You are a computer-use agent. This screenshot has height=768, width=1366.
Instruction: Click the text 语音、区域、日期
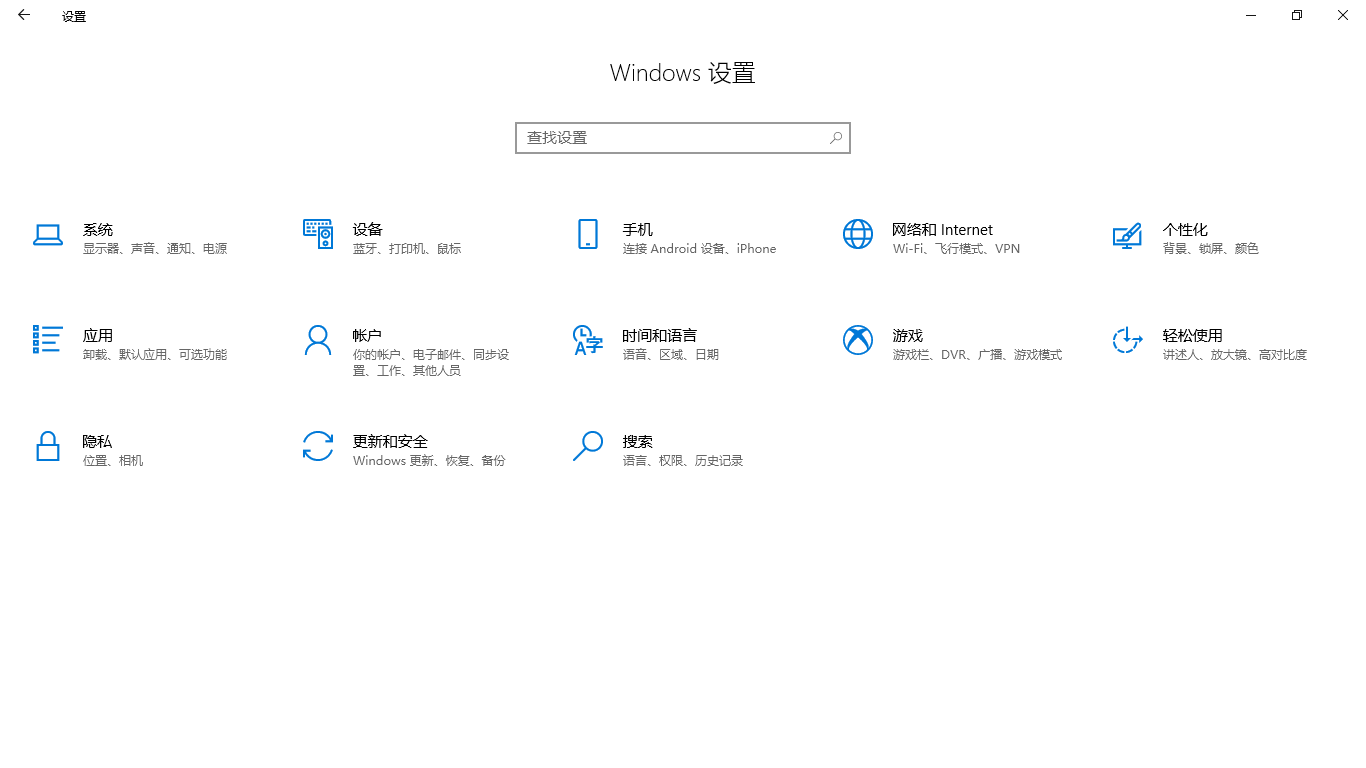(x=671, y=355)
